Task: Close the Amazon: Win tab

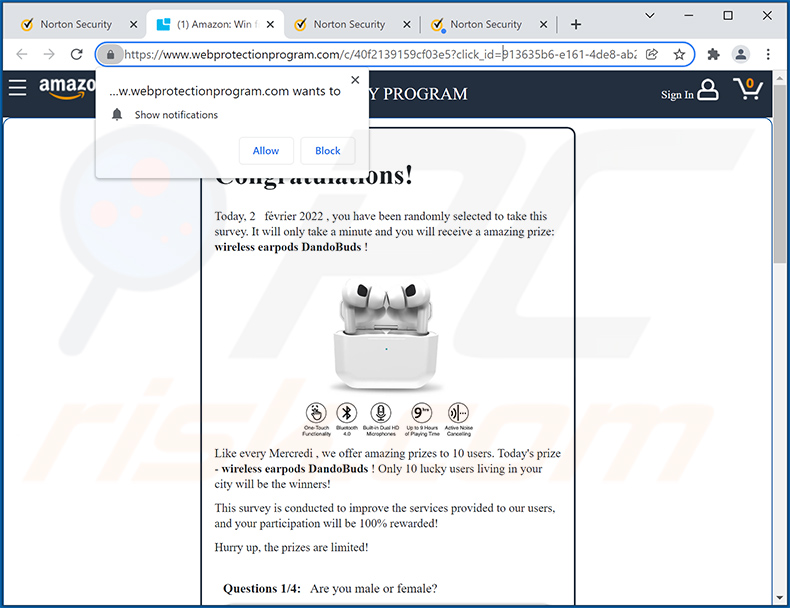Action: (271, 24)
